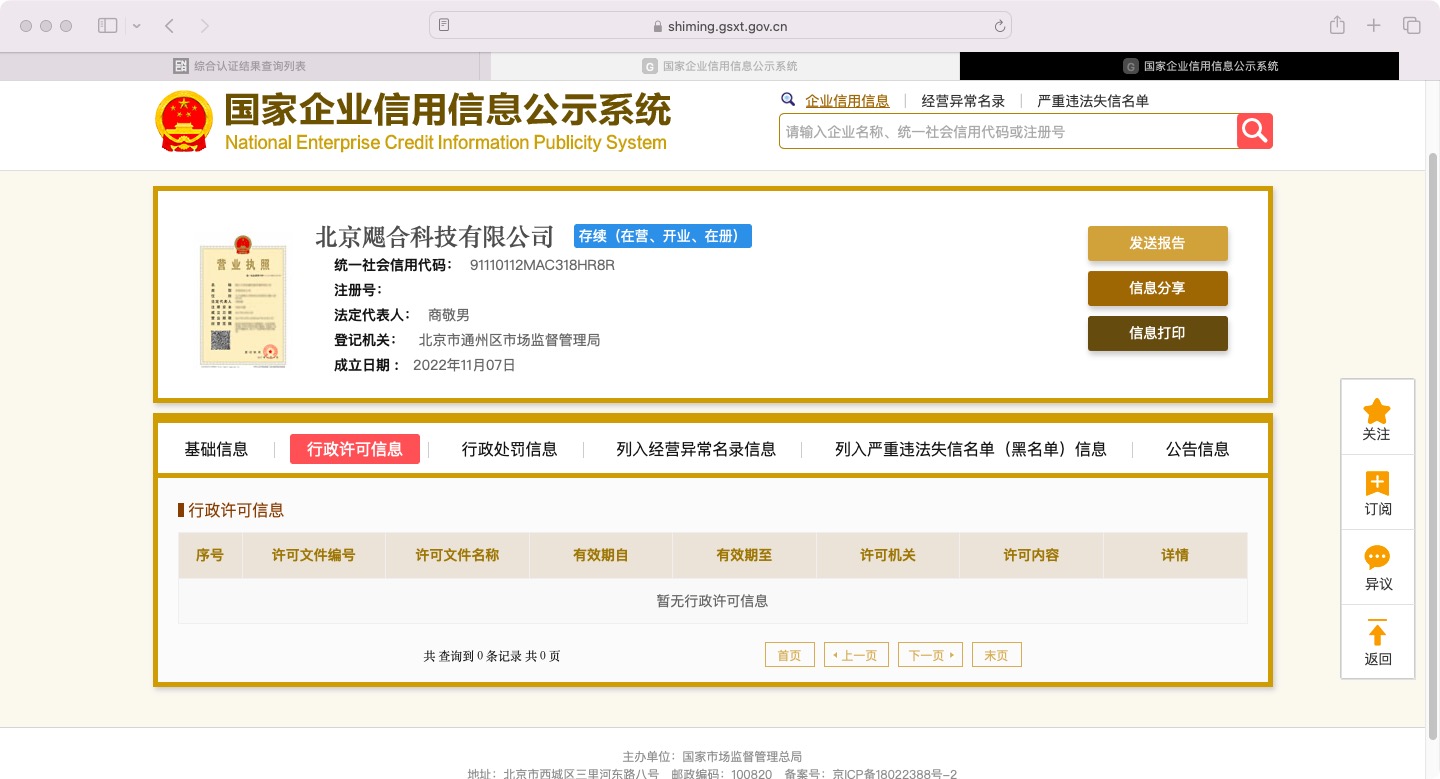The width and height of the screenshot is (1440, 779).
Task: Focus the enterprise name search input field
Action: [x=1008, y=131]
